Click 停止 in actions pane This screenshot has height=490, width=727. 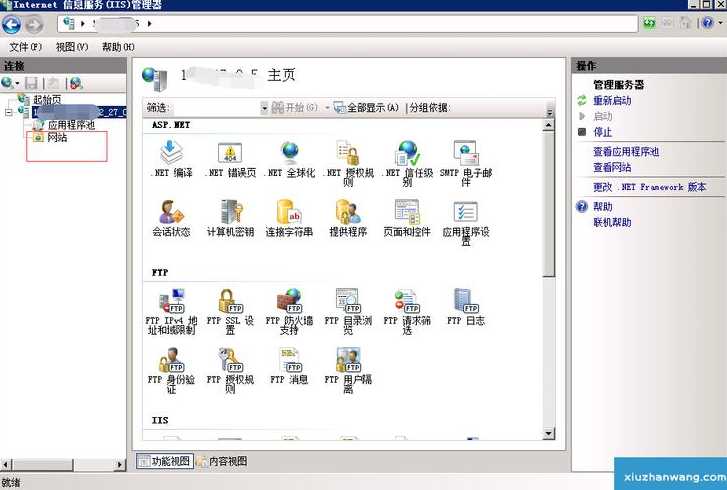(x=602, y=132)
